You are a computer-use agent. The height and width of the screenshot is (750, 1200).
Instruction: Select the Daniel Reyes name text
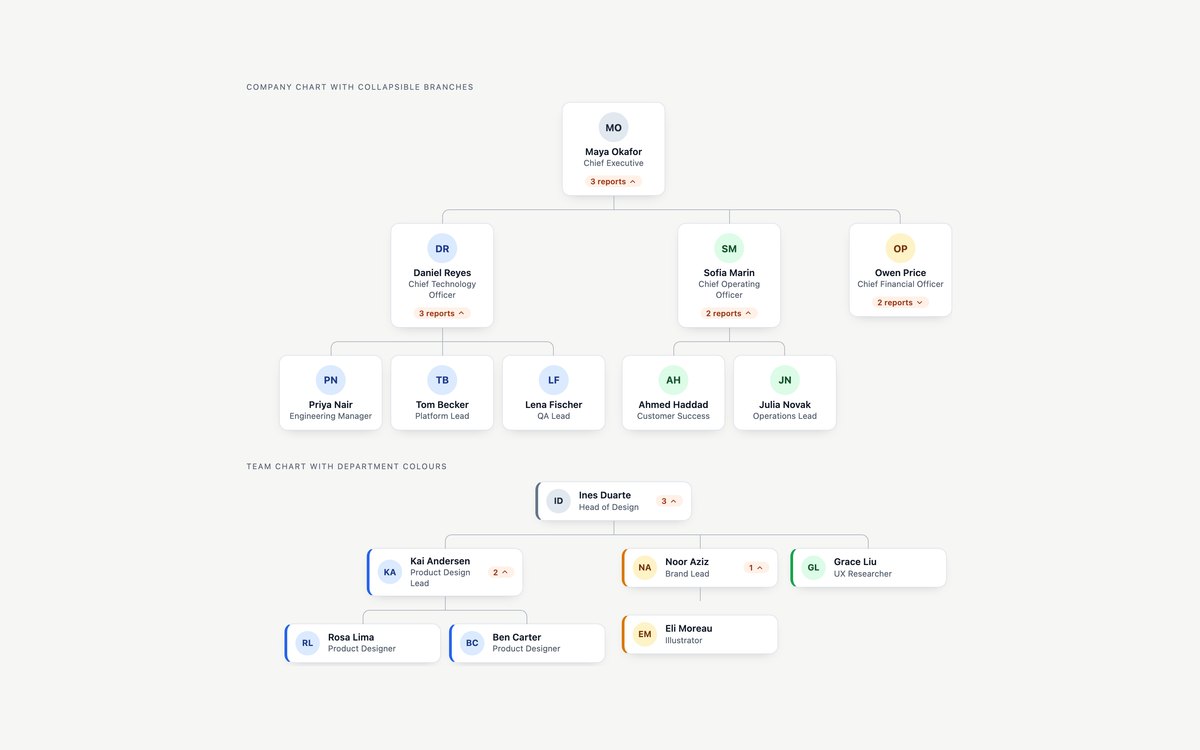(x=442, y=273)
